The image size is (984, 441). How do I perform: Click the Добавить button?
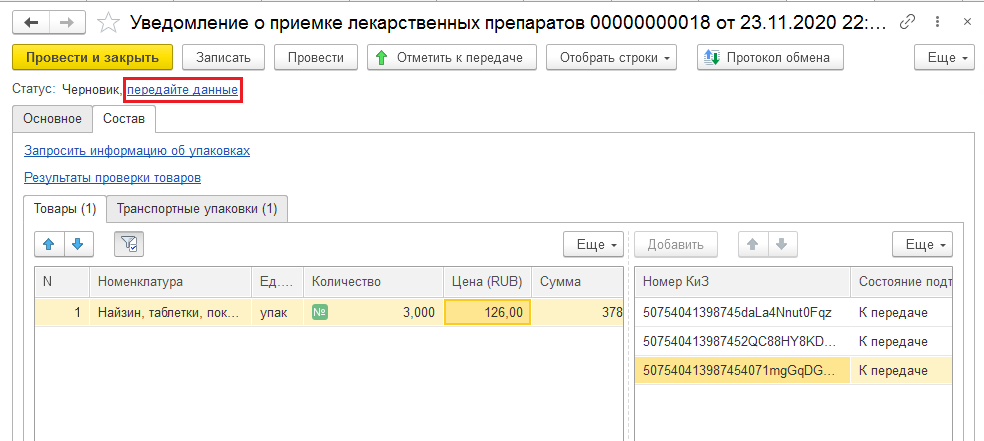675,245
